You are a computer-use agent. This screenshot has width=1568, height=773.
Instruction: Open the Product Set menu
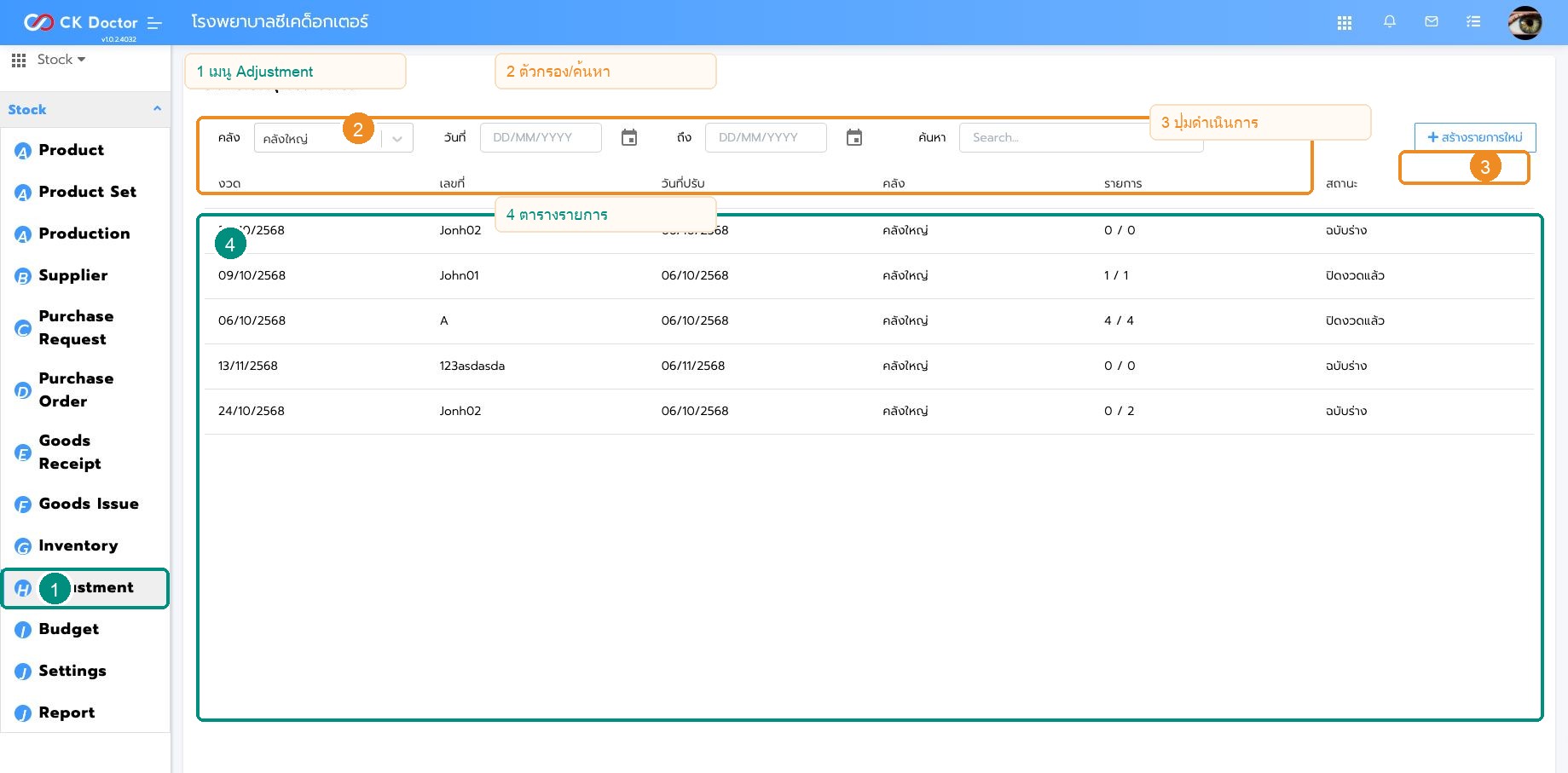click(88, 192)
